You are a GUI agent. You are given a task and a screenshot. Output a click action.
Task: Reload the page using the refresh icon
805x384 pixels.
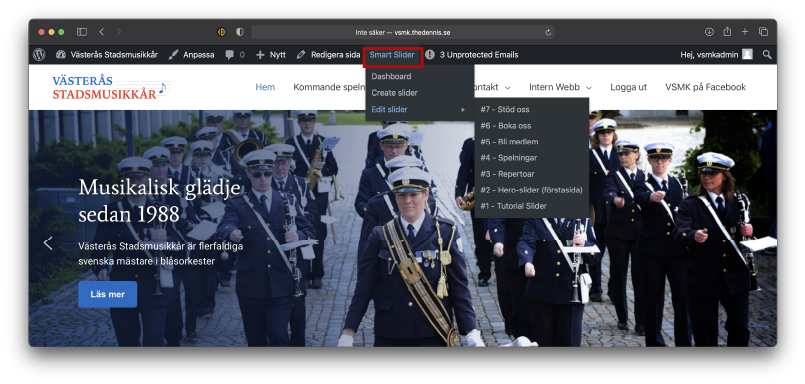pos(548,32)
